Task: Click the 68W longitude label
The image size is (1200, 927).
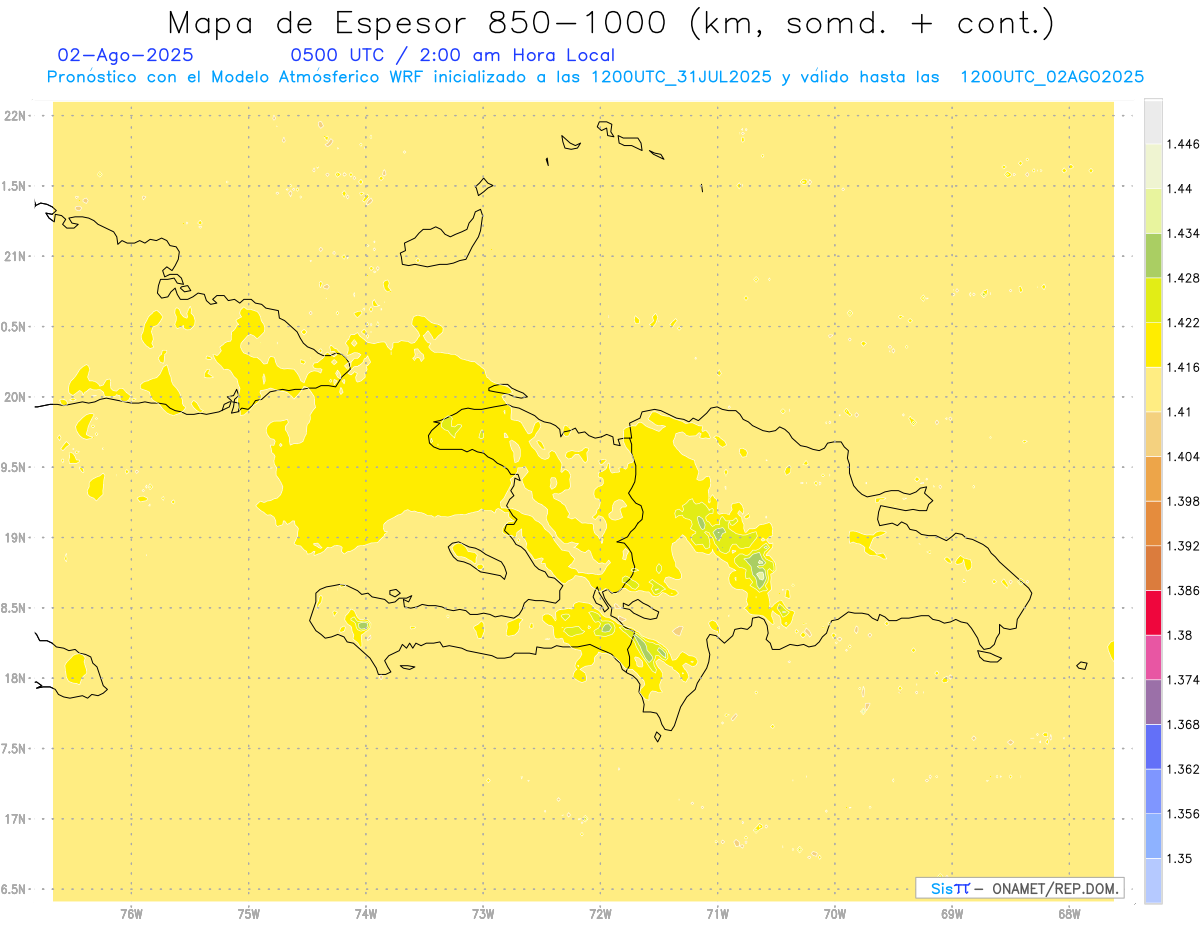Action: (x=1069, y=913)
